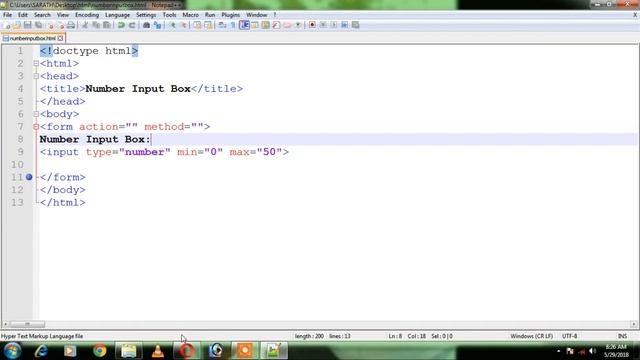Click the Open file toolbar icon
Screen dimensions: 640x360
click(x=17, y=25)
